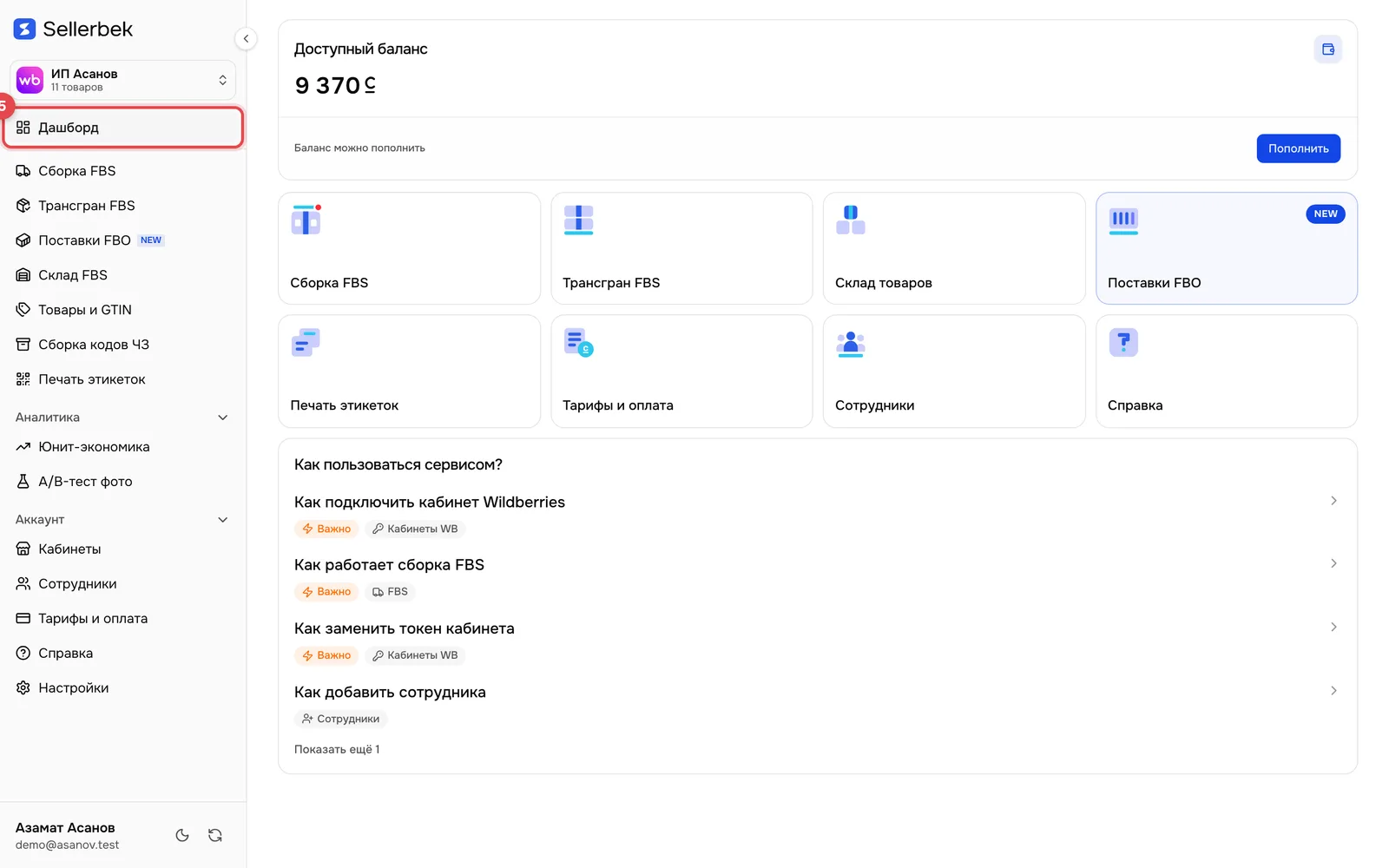Click the Пополнить button

point(1298,148)
